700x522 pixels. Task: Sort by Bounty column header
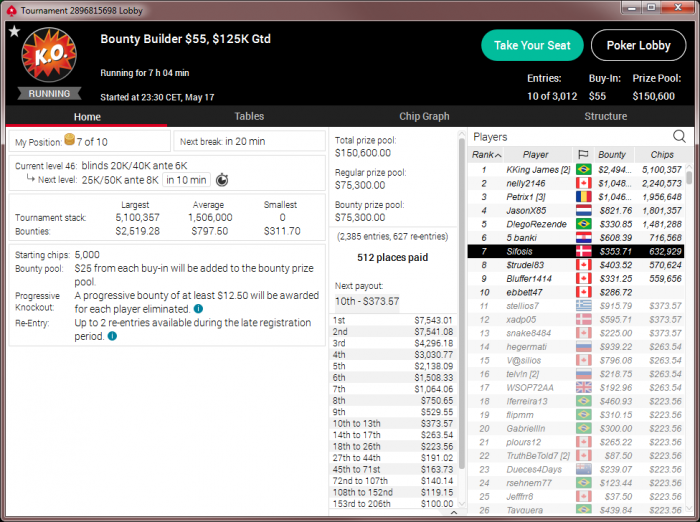(x=613, y=155)
